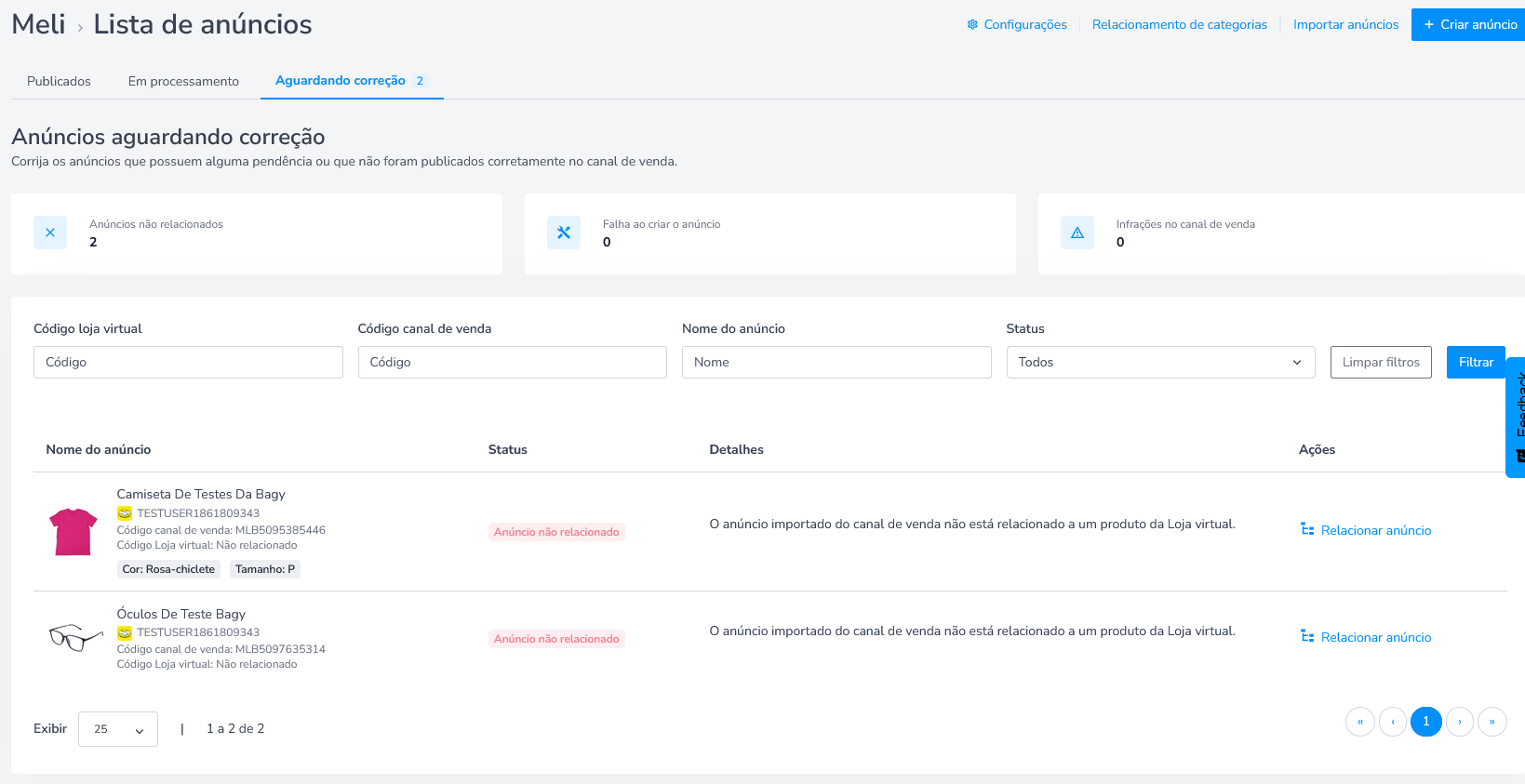This screenshot has height=784, width=1525.
Task: Click Relacionar anúncio link for Camiseta
Action: 1376,530
